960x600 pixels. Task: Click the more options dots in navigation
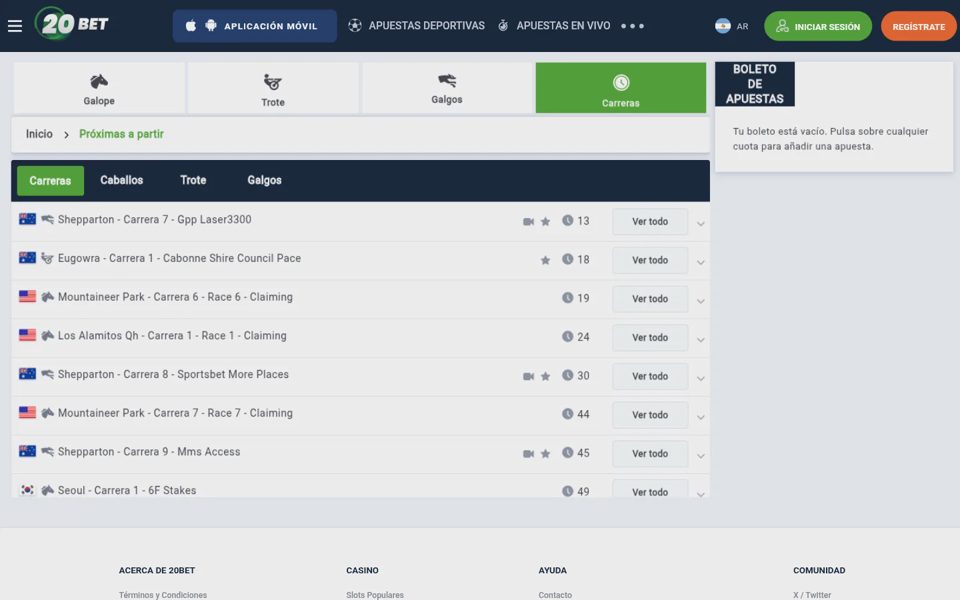(632, 26)
